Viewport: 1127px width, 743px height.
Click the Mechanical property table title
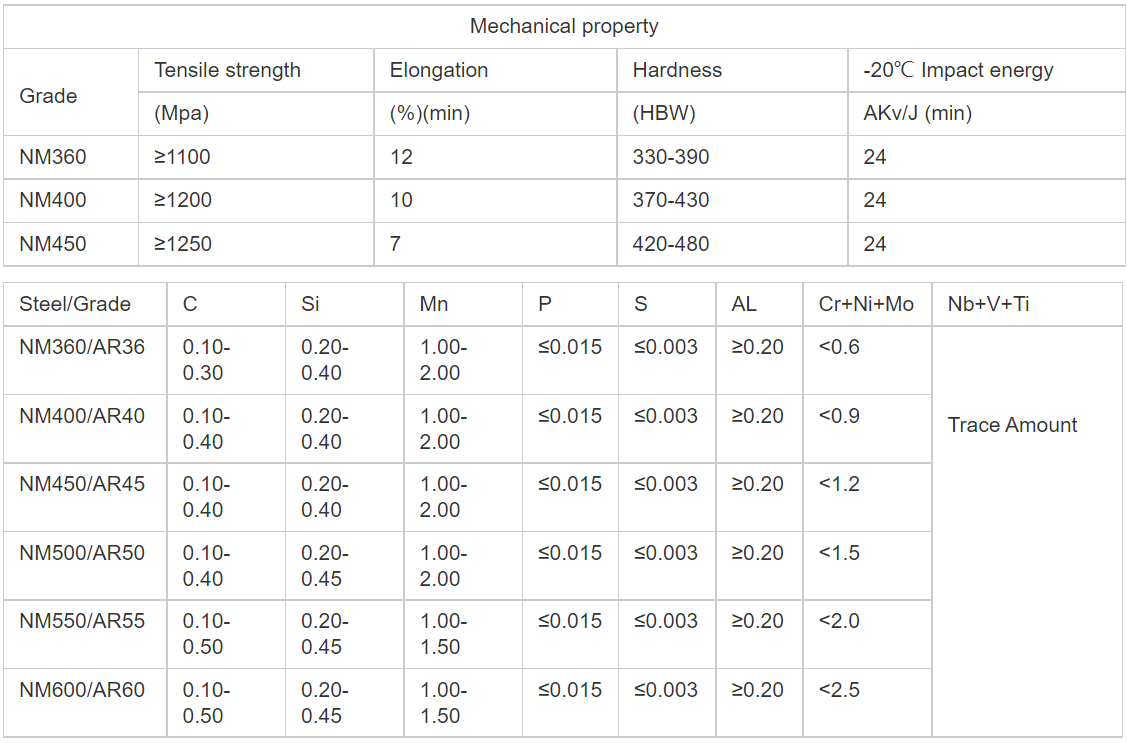(564, 27)
